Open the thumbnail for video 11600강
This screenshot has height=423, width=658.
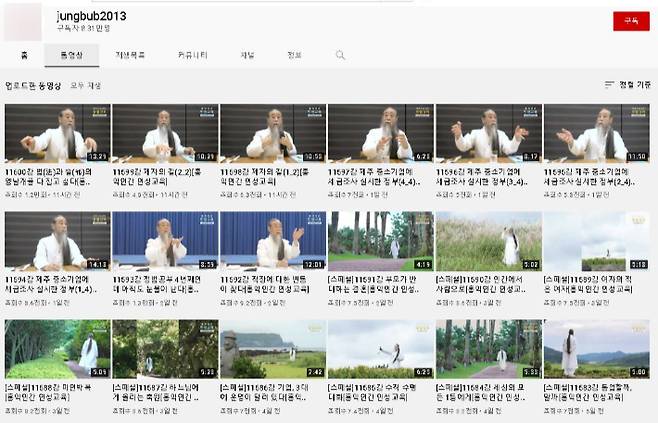click(x=57, y=133)
